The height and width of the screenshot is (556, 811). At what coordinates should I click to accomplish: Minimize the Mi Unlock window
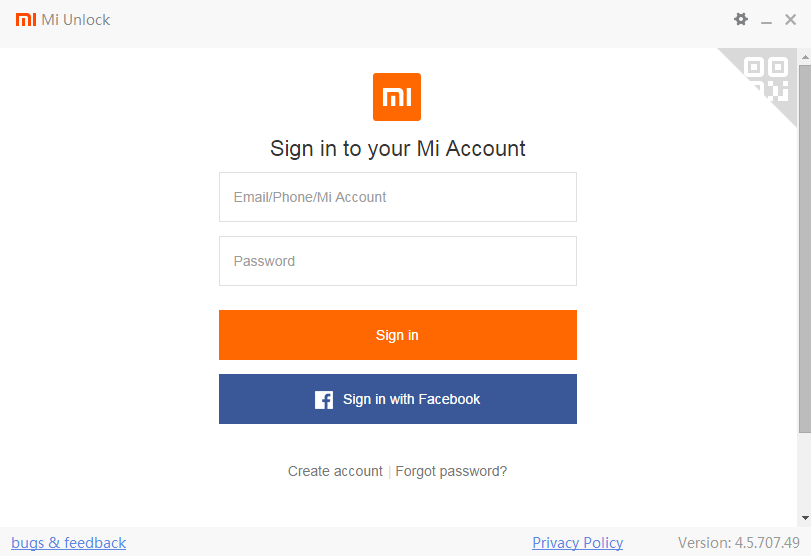click(767, 20)
